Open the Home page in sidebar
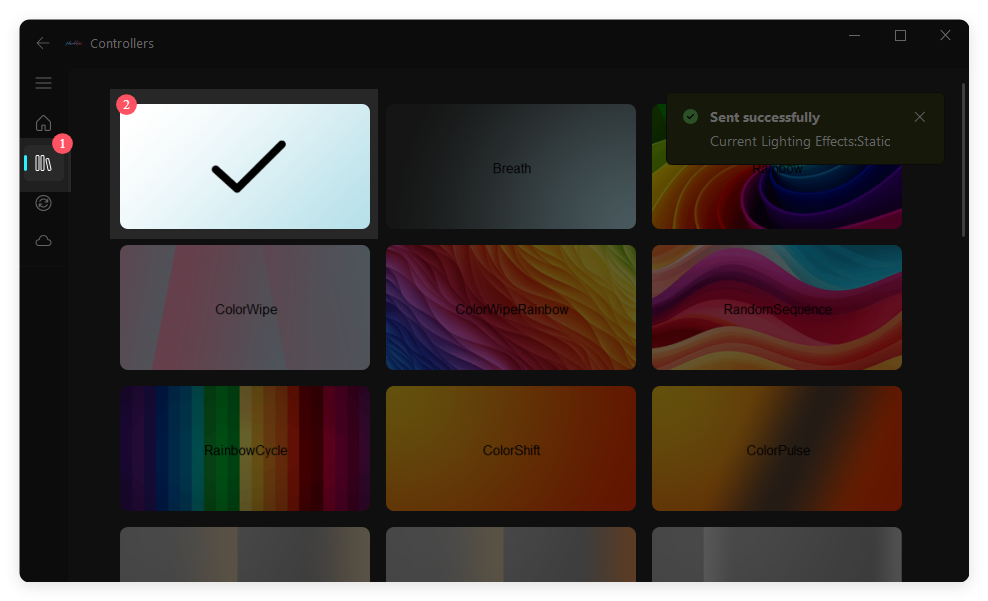 pos(43,123)
